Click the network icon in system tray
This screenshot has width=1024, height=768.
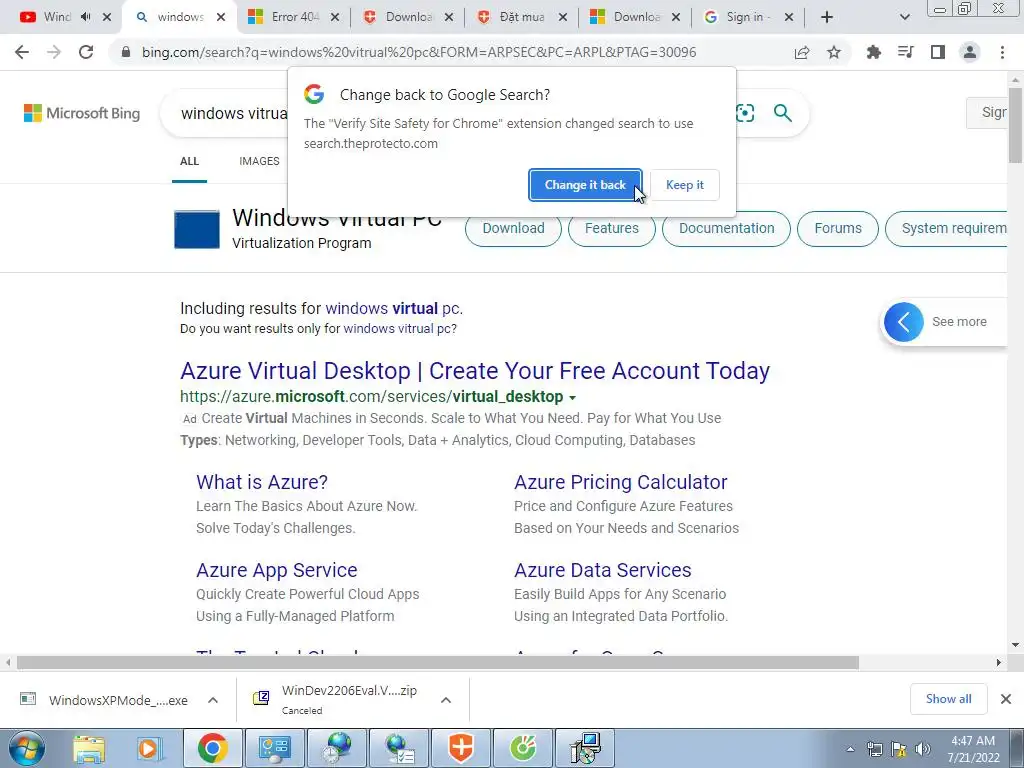(x=874, y=749)
